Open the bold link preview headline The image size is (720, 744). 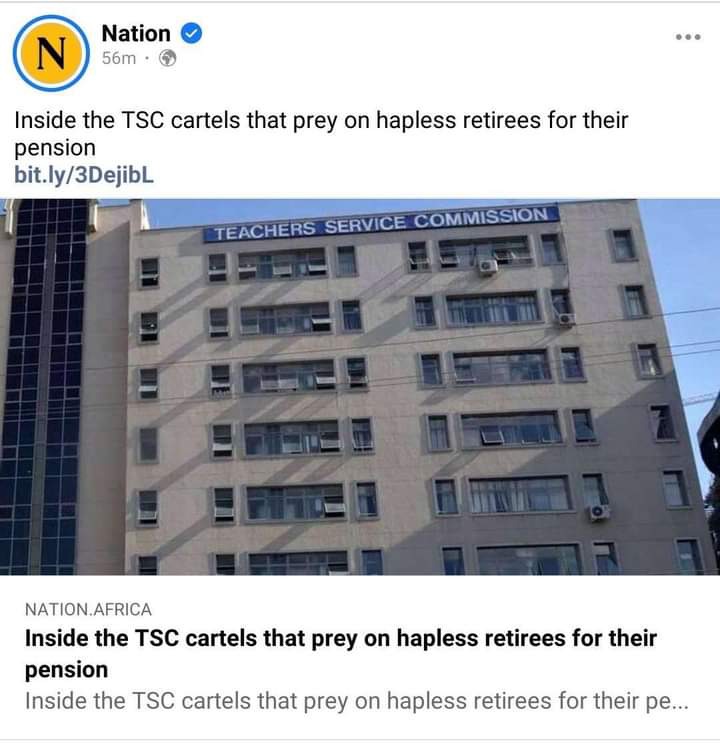[x=341, y=653]
